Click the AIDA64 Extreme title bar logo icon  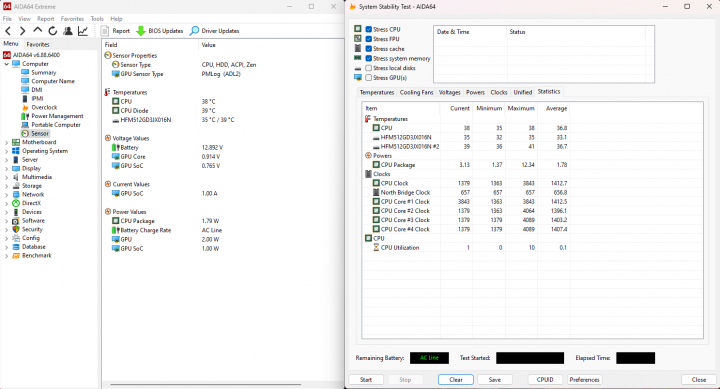point(7,6)
